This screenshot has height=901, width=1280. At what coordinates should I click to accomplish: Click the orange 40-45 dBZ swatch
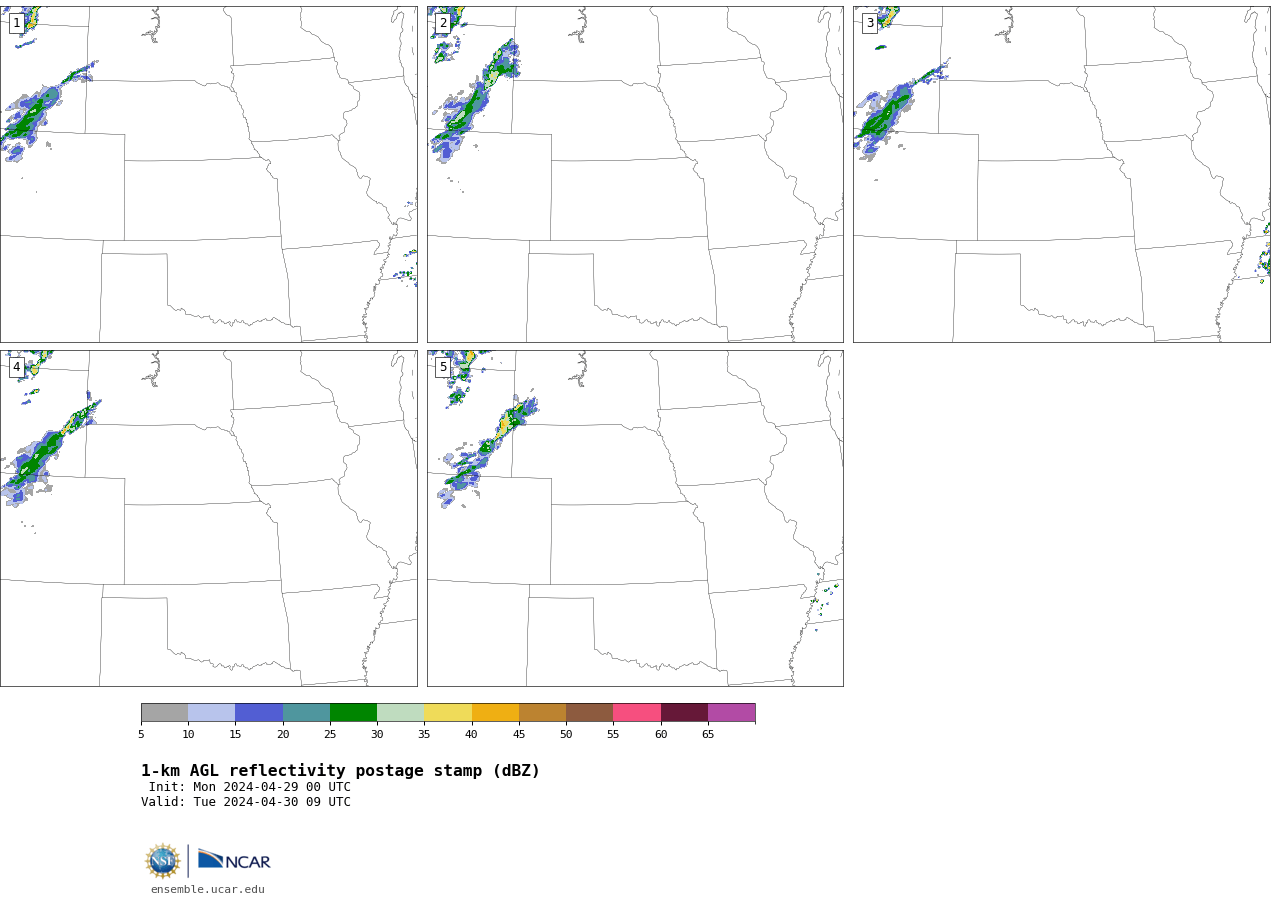coord(495,713)
